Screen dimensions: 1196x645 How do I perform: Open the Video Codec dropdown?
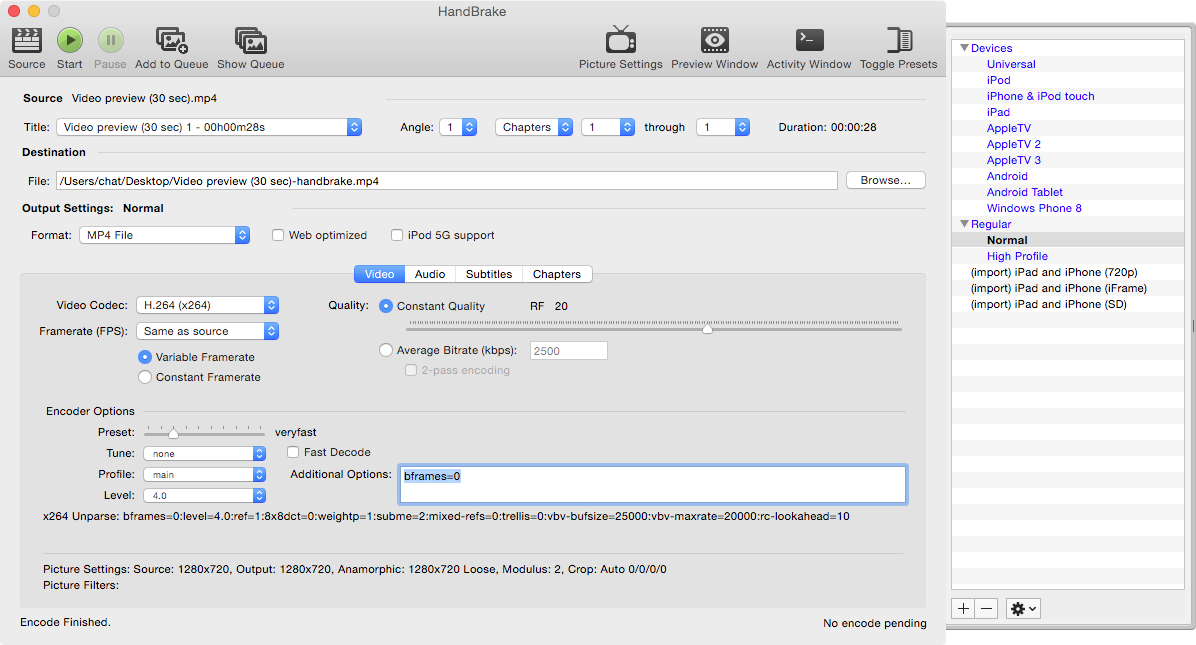[x=208, y=305]
